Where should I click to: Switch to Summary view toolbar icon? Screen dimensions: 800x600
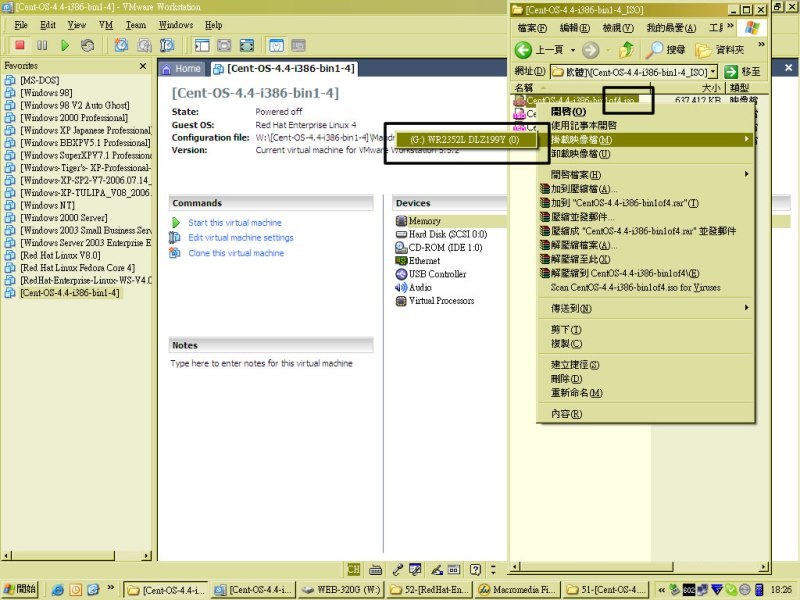click(x=276, y=45)
